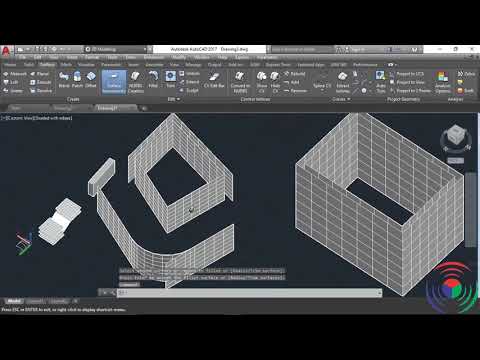Switch to the Layout2 tab

click(58, 301)
